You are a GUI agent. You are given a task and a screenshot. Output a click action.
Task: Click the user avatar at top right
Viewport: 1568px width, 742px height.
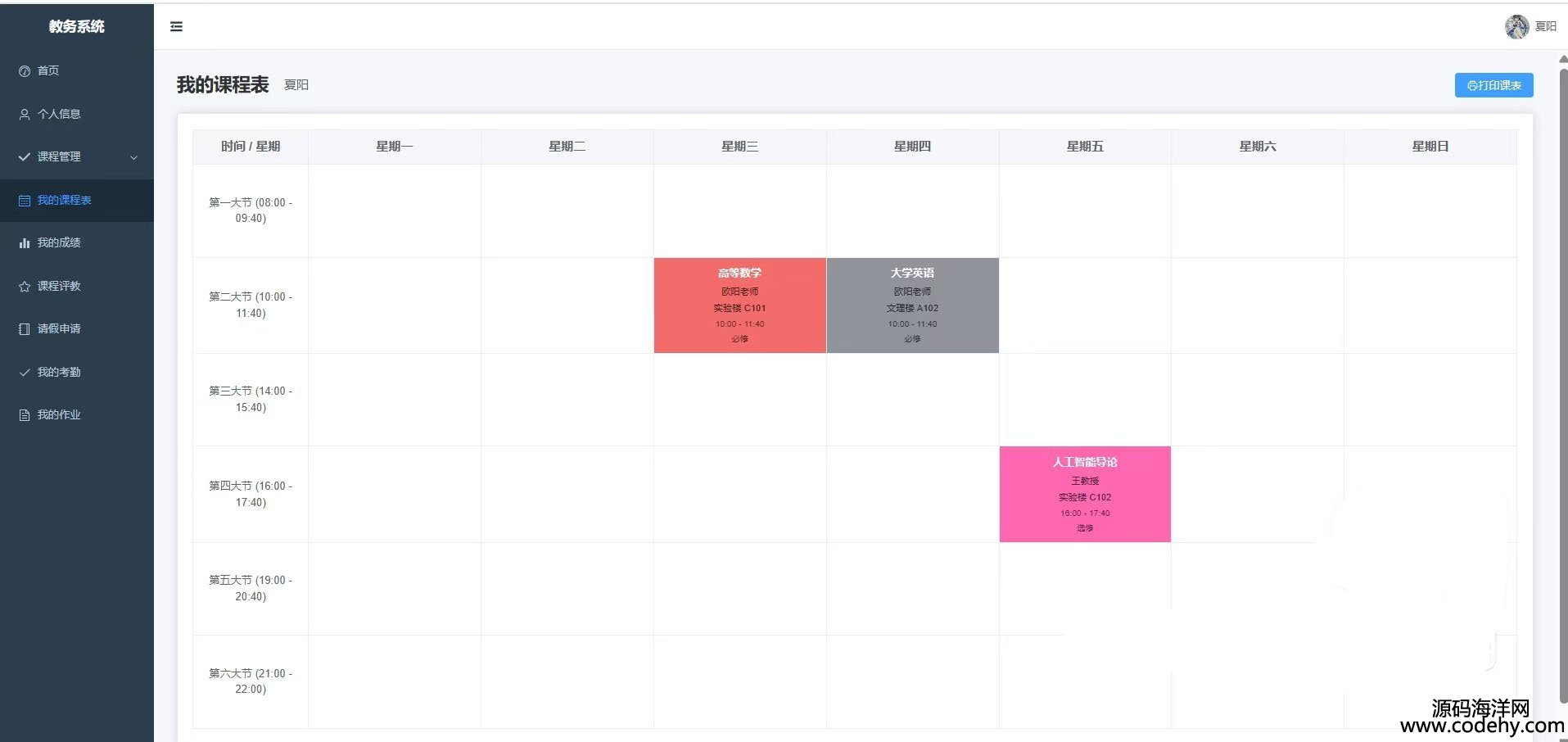tap(1516, 27)
